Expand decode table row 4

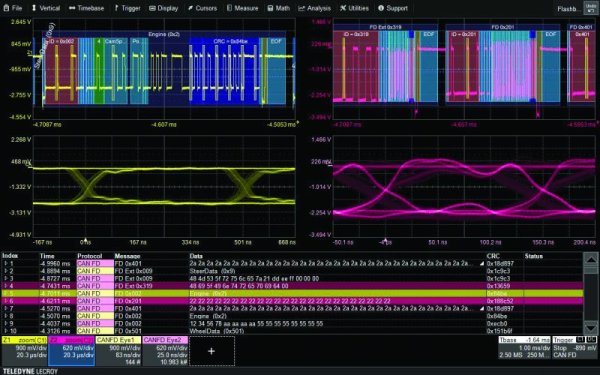5,286
